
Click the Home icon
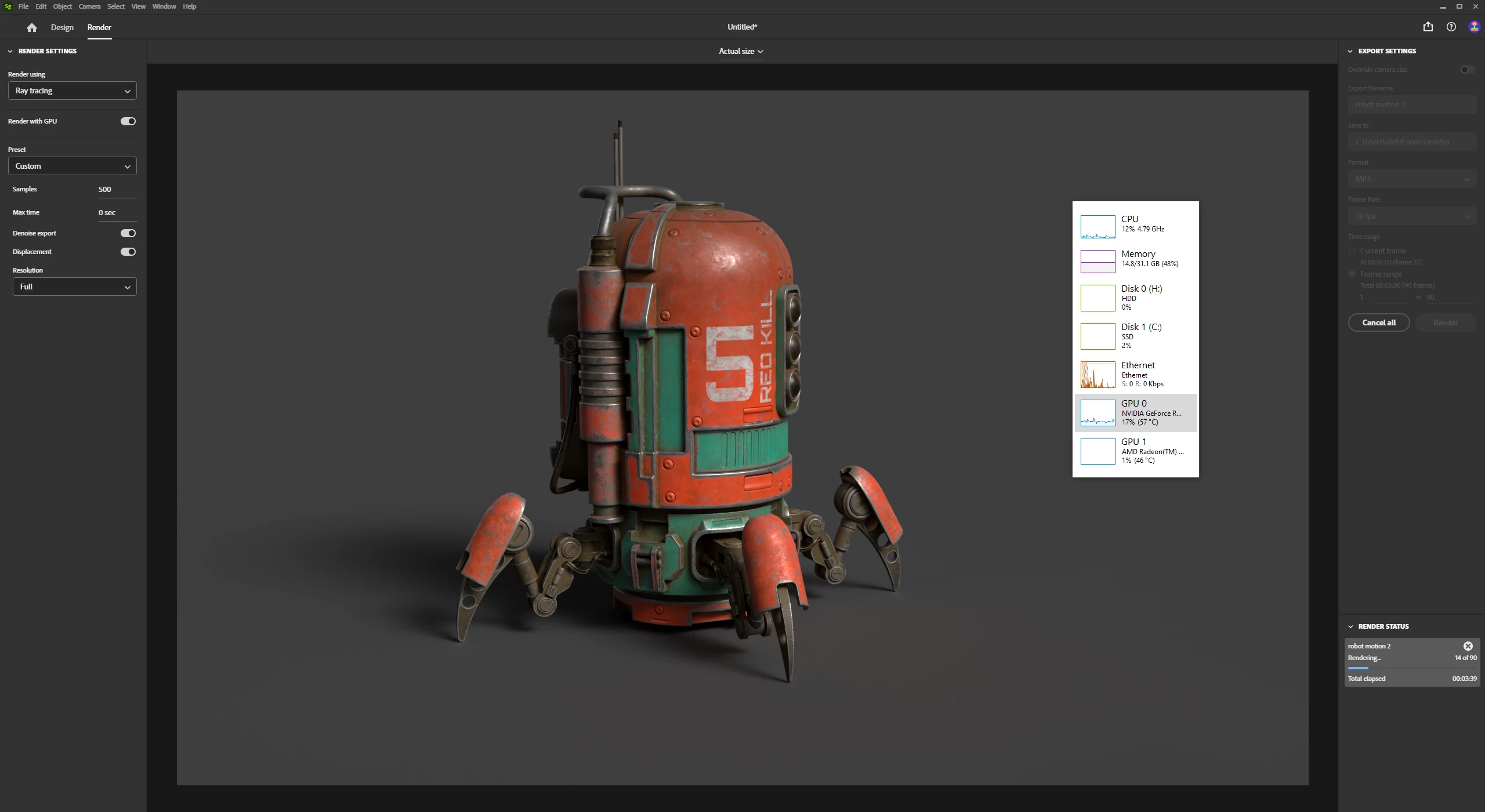[32, 27]
